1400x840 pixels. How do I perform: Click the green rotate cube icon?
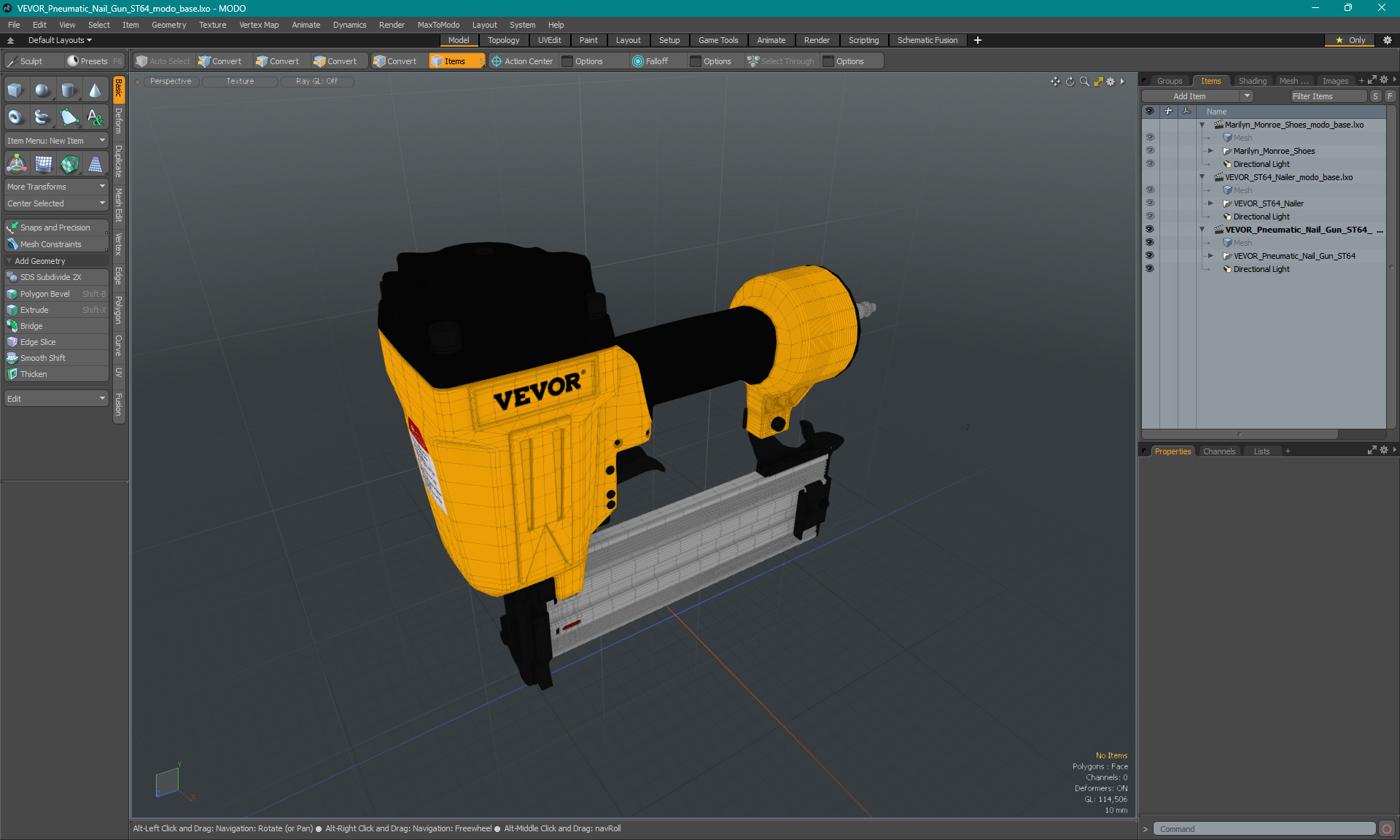point(69,164)
